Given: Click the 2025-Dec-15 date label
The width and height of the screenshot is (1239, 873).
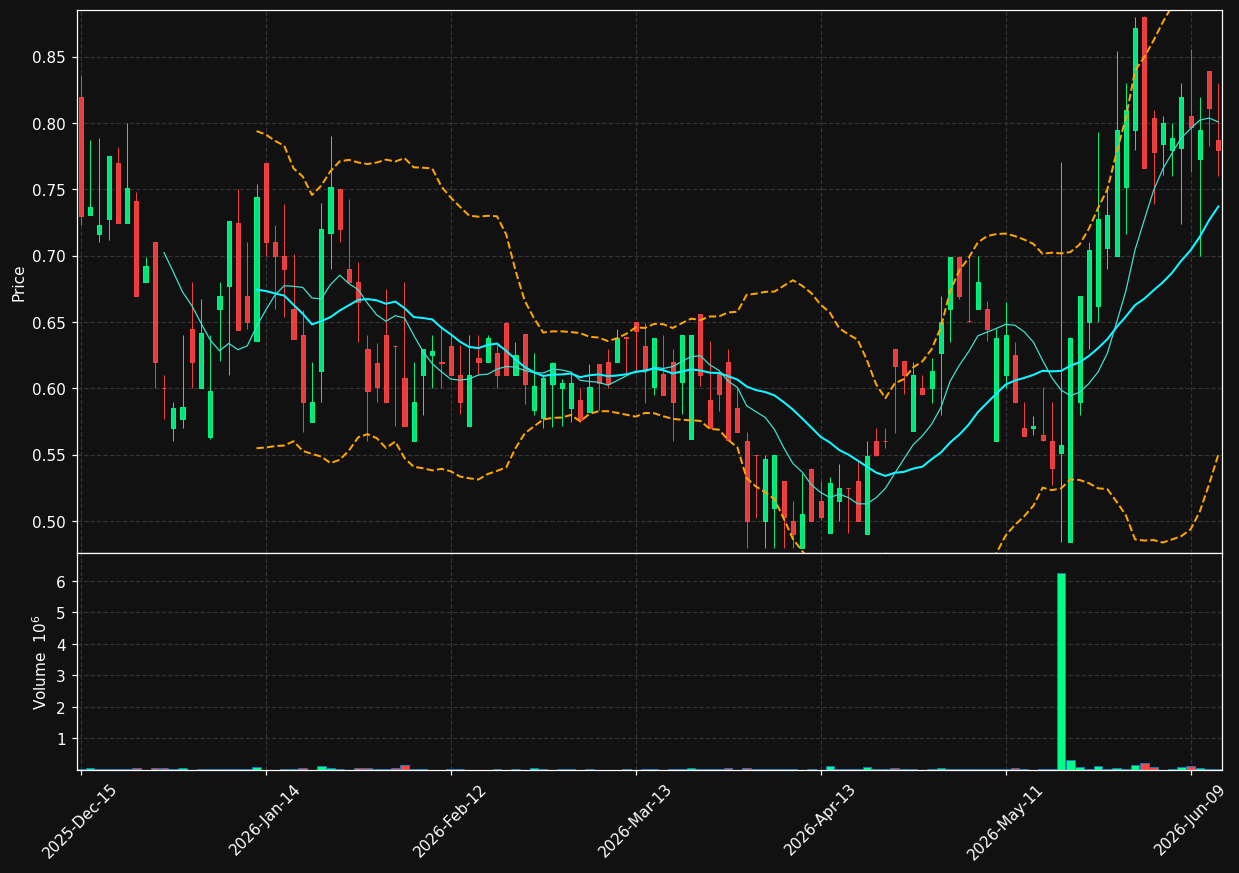Looking at the screenshot, I should [x=79, y=821].
